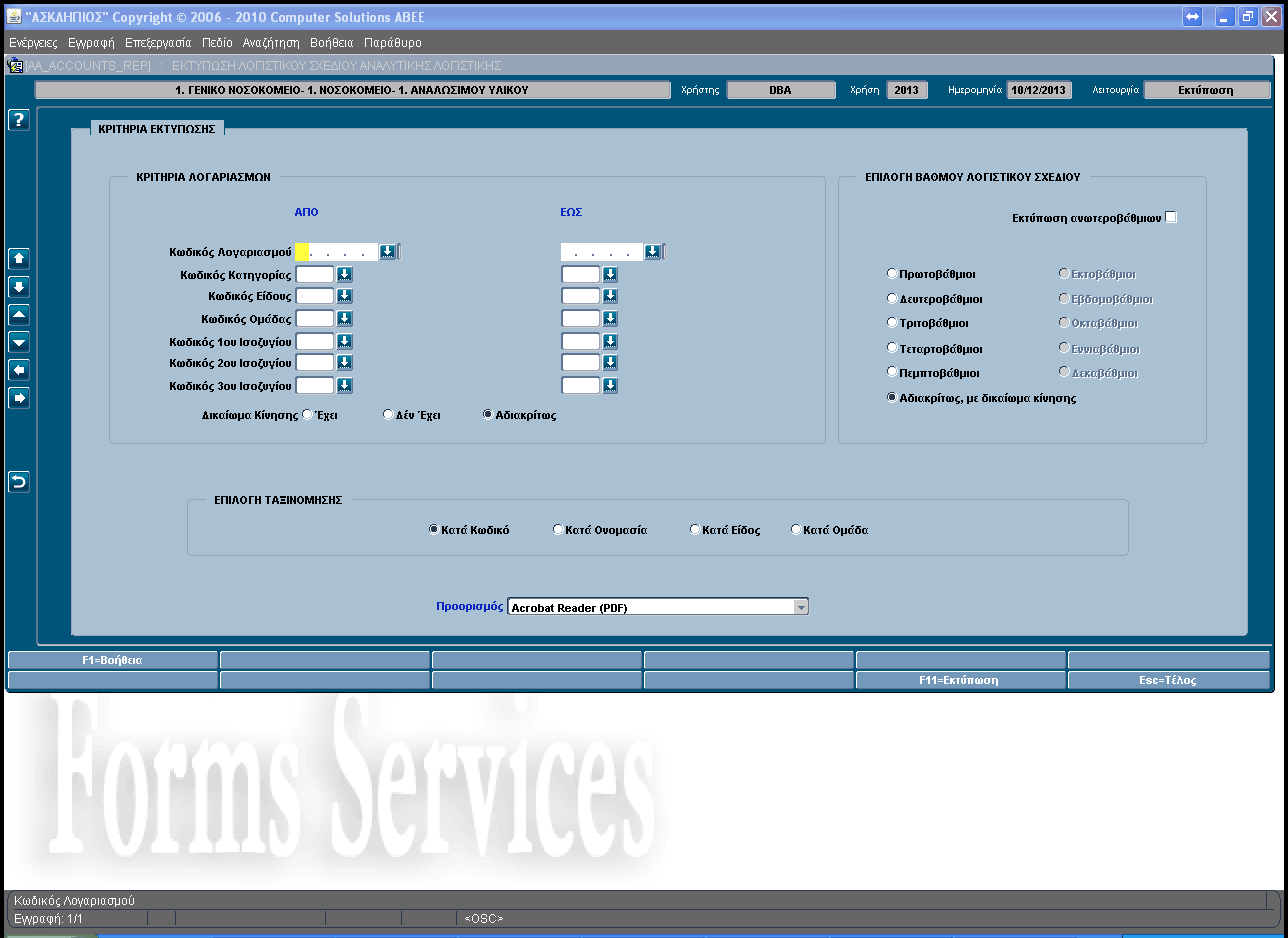Sort Κατά Ομάδα radio button
The width and height of the screenshot is (1288, 938).
click(x=796, y=530)
